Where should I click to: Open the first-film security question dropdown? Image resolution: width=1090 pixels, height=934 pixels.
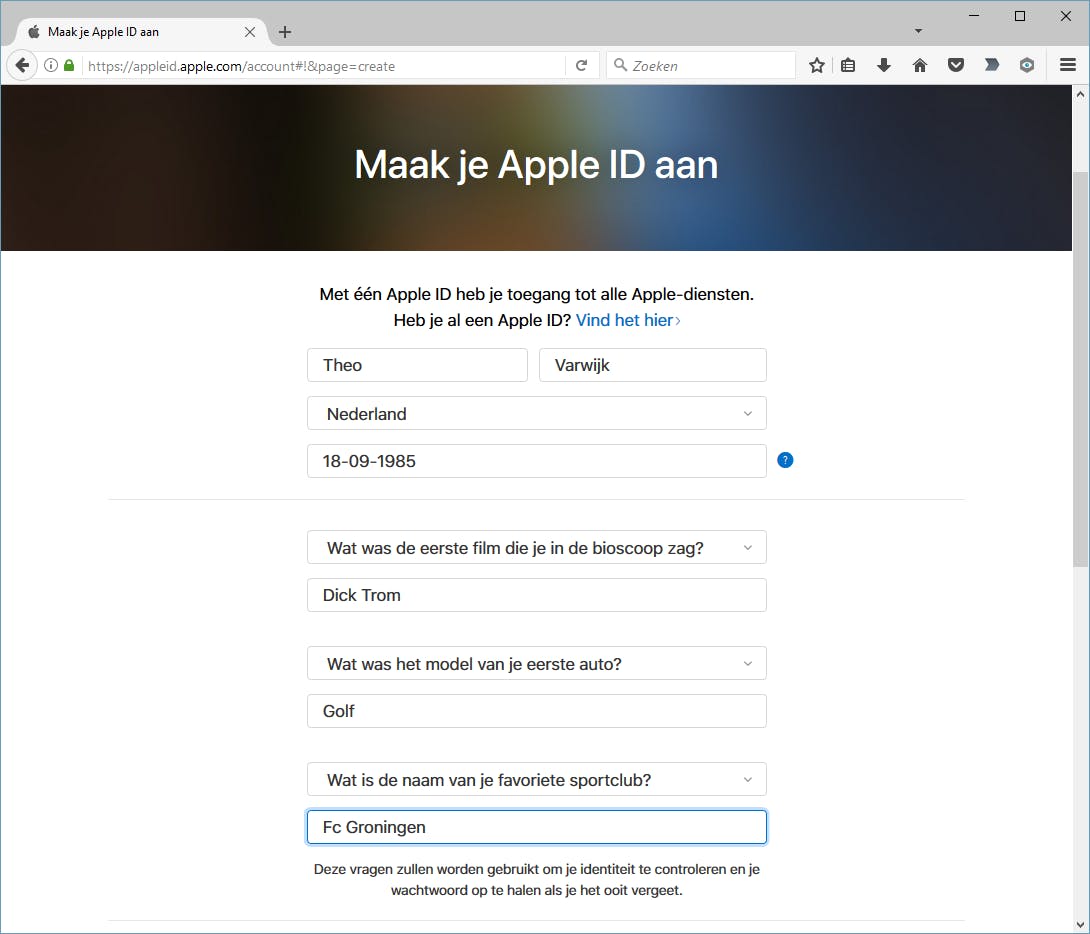tap(537, 548)
